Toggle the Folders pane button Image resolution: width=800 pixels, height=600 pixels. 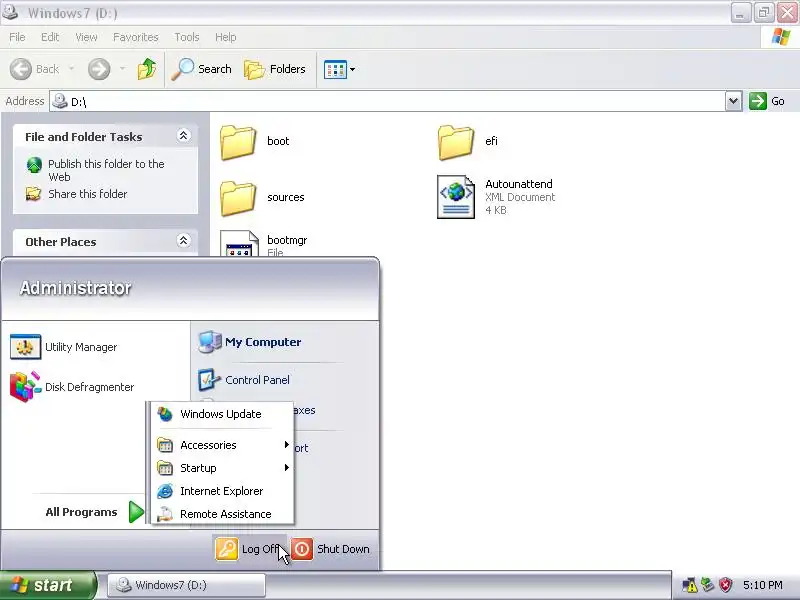tap(275, 69)
